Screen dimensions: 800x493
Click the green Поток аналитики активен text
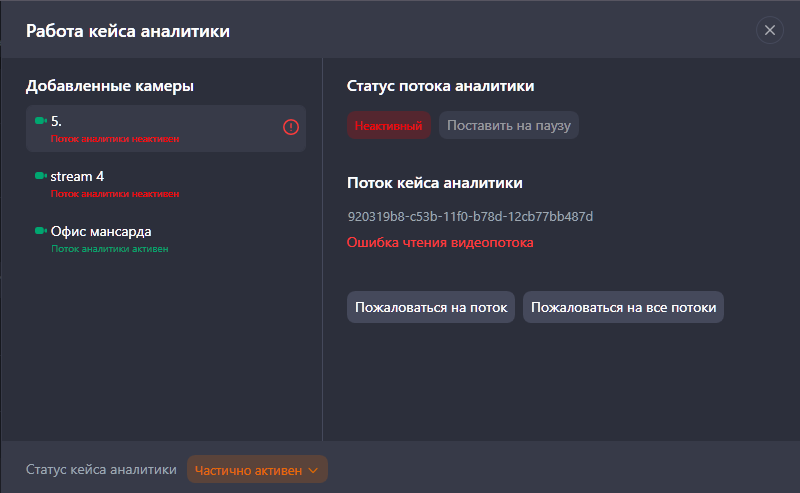(109, 248)
